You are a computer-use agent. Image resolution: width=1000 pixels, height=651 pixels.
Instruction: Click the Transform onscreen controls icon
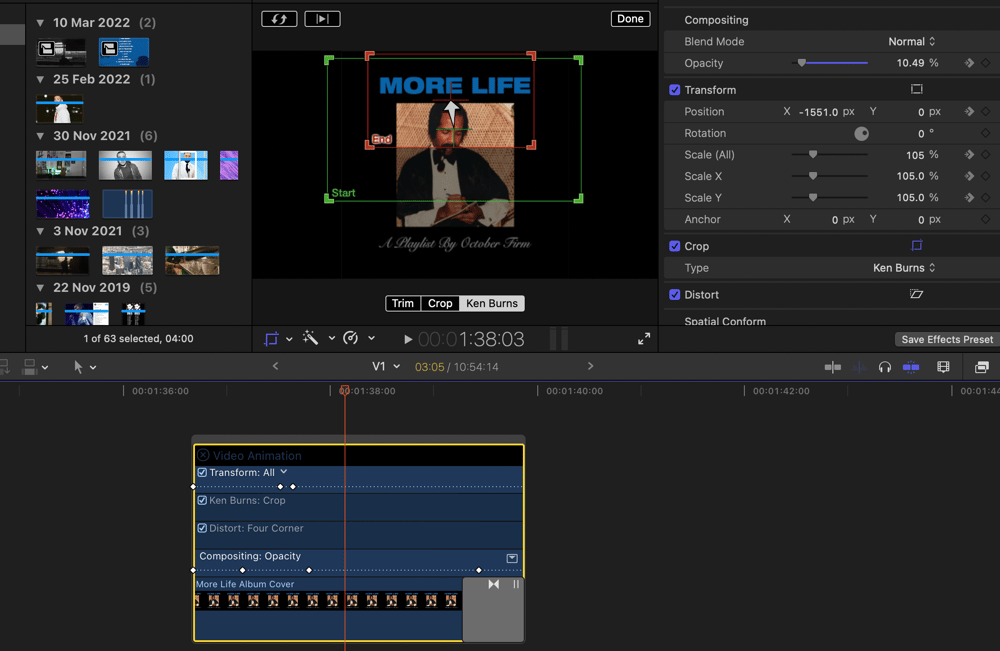(916, 89)
